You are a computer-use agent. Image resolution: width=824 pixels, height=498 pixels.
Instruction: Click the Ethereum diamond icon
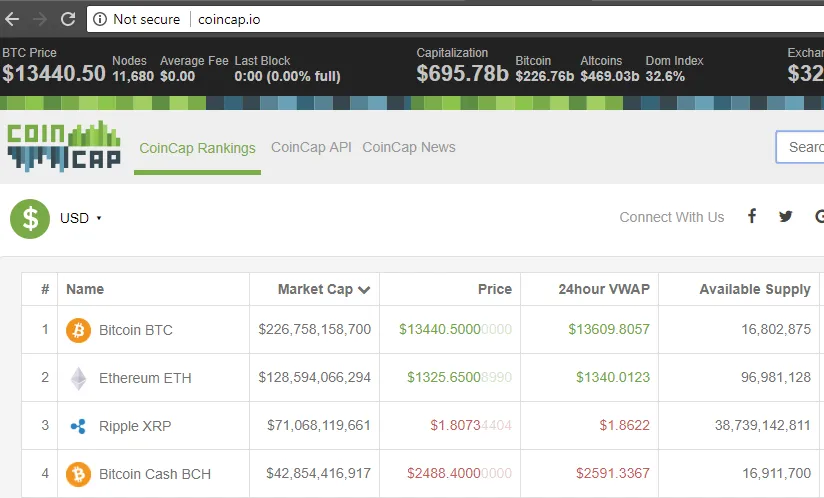pyautogui.click(x=78, y=378)
